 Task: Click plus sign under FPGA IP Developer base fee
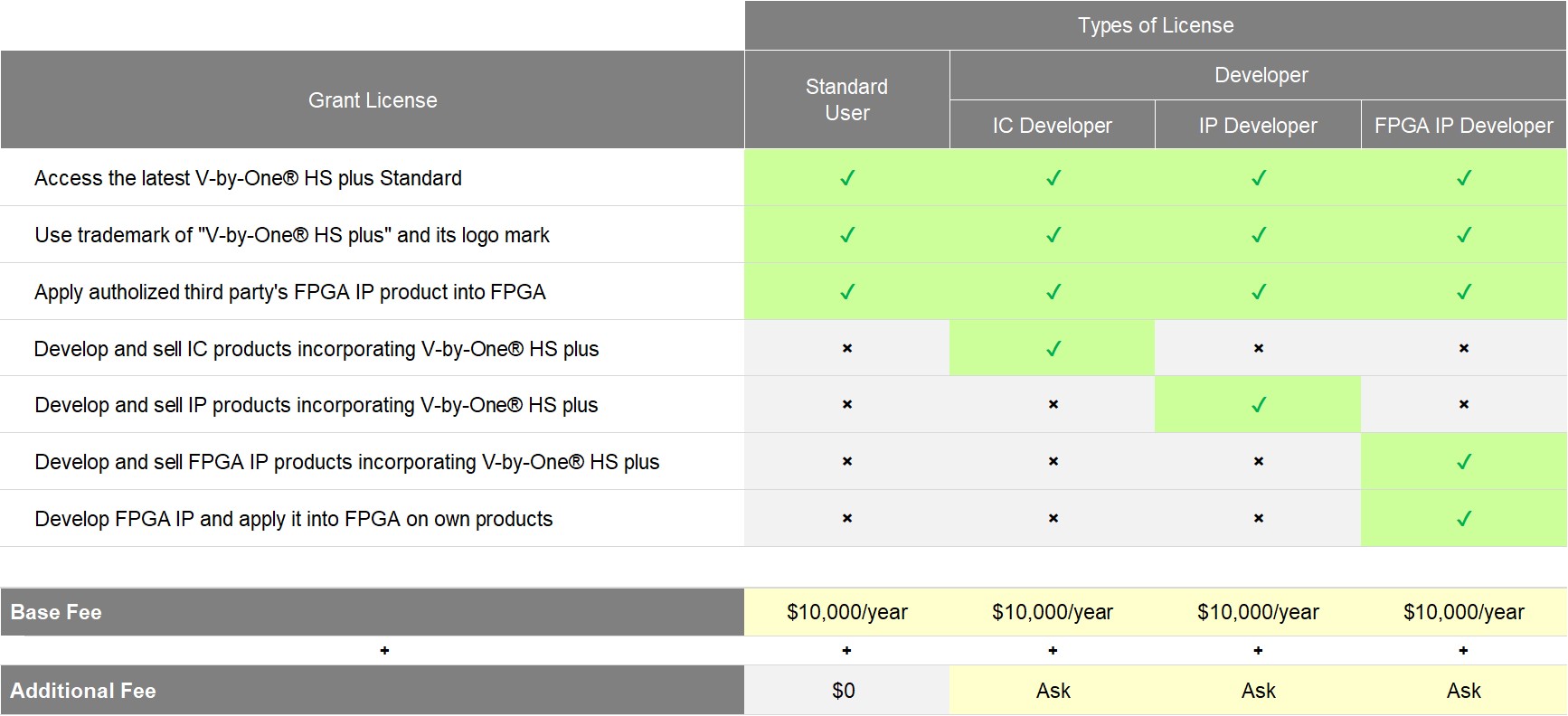pos(1463,650)
